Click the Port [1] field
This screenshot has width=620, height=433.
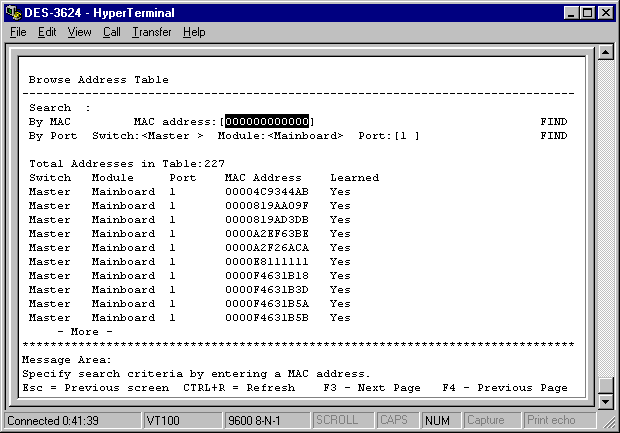click(403, 135)
